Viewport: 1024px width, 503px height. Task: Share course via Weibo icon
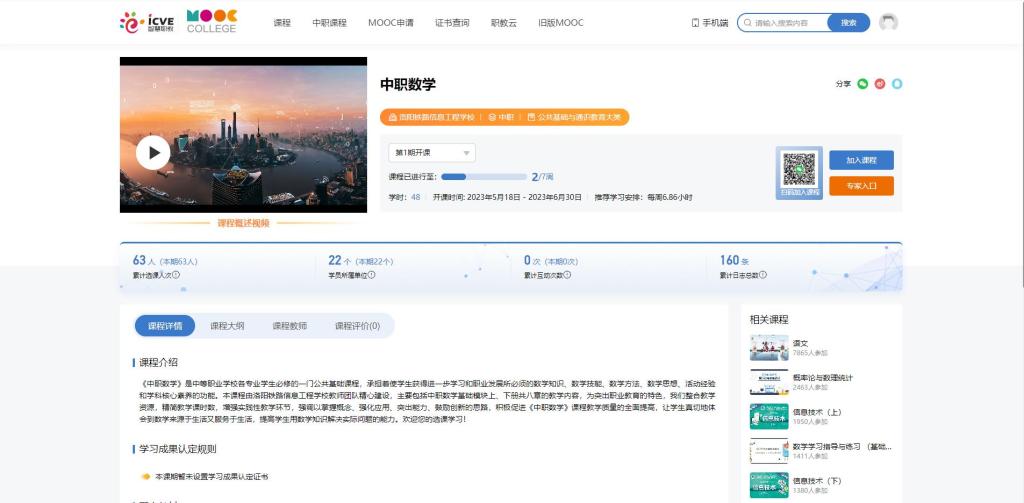coord(880,84)
